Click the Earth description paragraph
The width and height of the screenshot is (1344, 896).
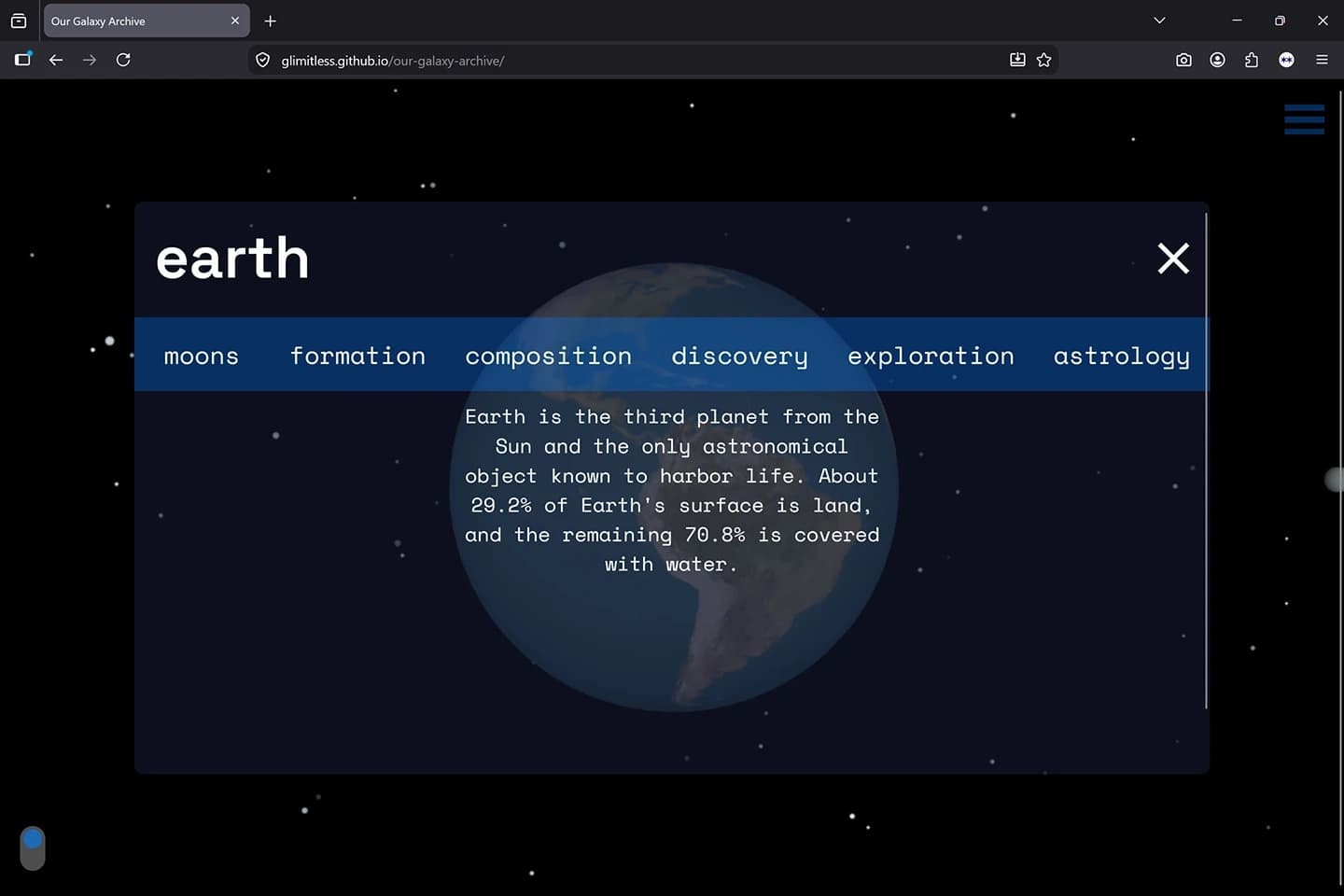pos(672,490)
